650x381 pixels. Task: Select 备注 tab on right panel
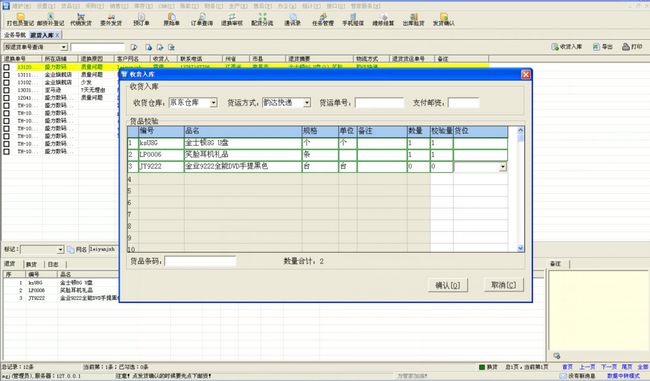point(555,264)
